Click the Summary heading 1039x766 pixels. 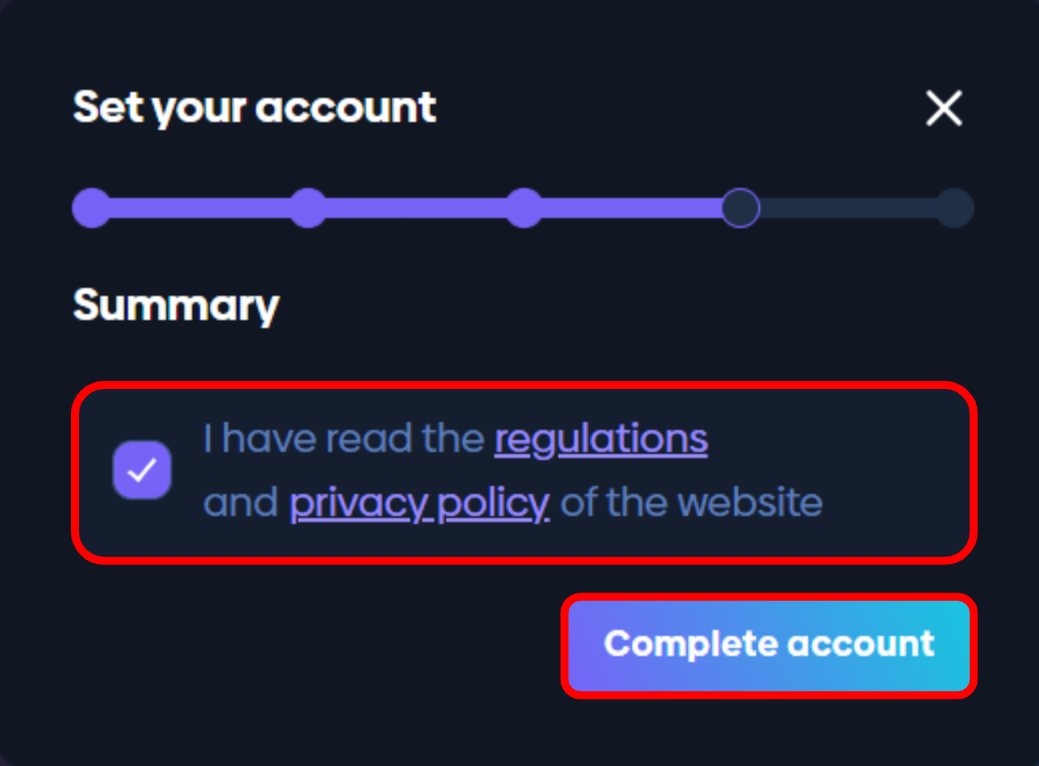[x=176, y=305]
